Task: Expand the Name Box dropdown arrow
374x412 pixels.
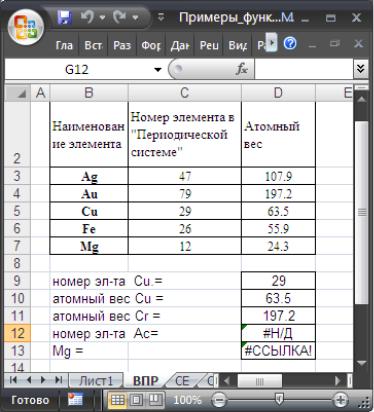Action: point(158,70)
